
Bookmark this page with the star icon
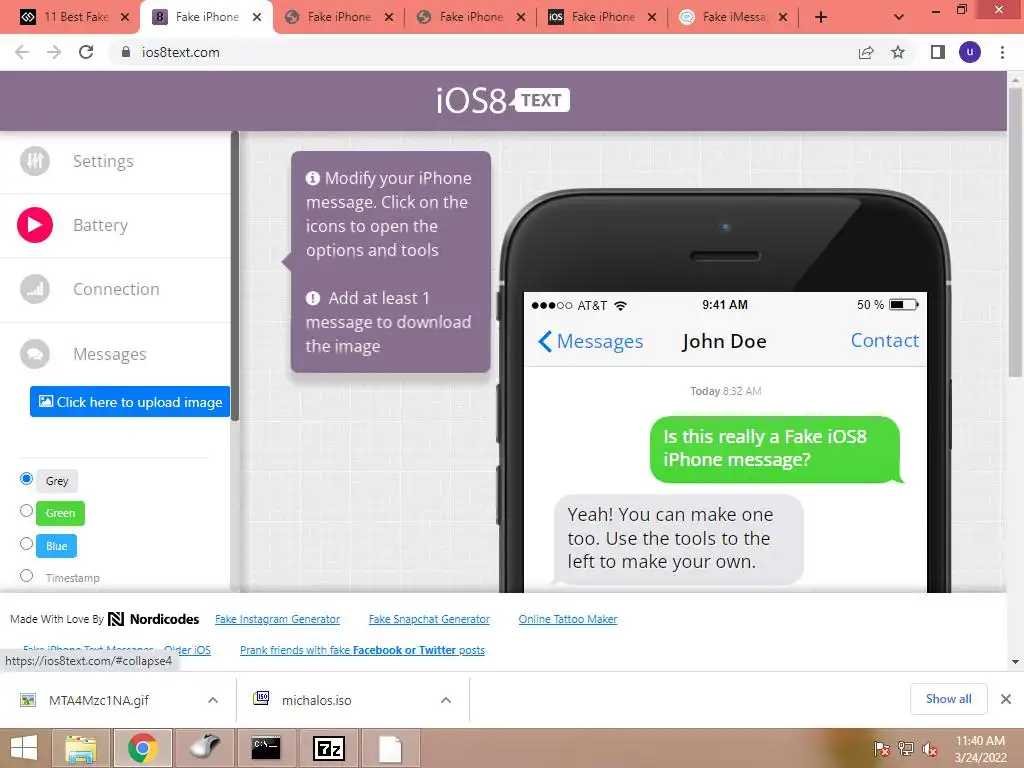point(898,52)
